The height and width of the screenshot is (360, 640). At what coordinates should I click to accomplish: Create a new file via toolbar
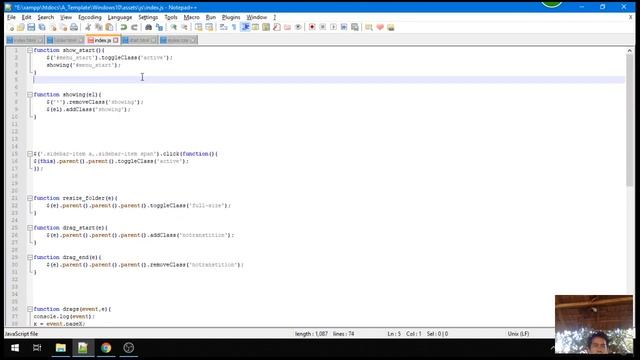tap(11, 27)
